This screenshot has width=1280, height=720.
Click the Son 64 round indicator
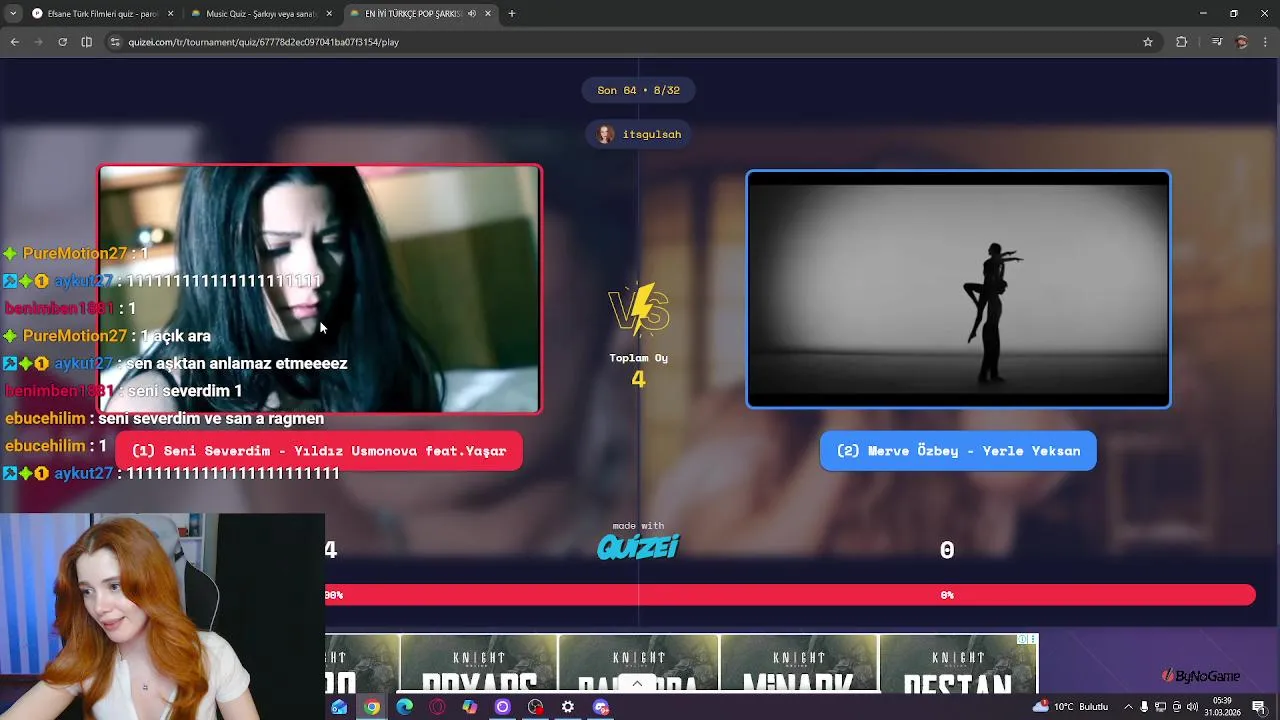coord(638,90)
